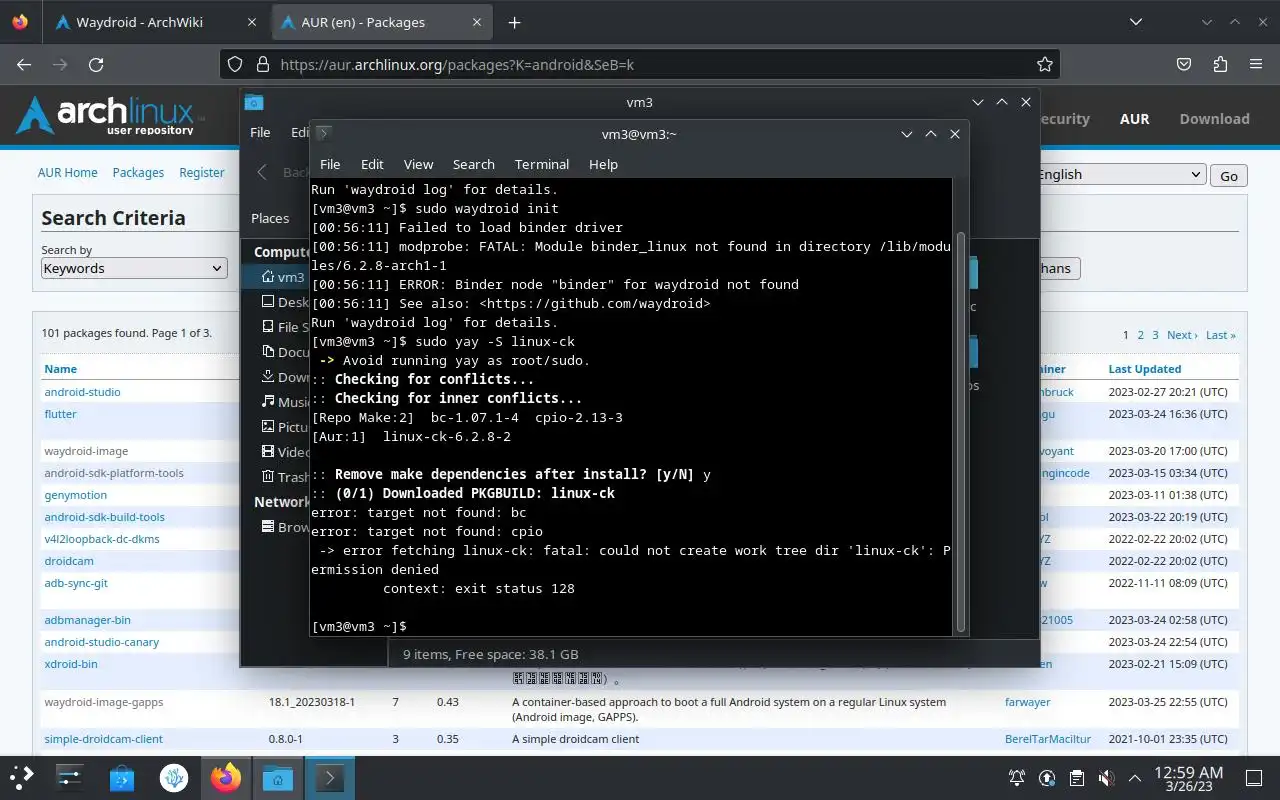The width and height of the screenshot is (1280, 800).
Task: Click the list all tabs chevron in Firefox
Action: coord(1135,22)
